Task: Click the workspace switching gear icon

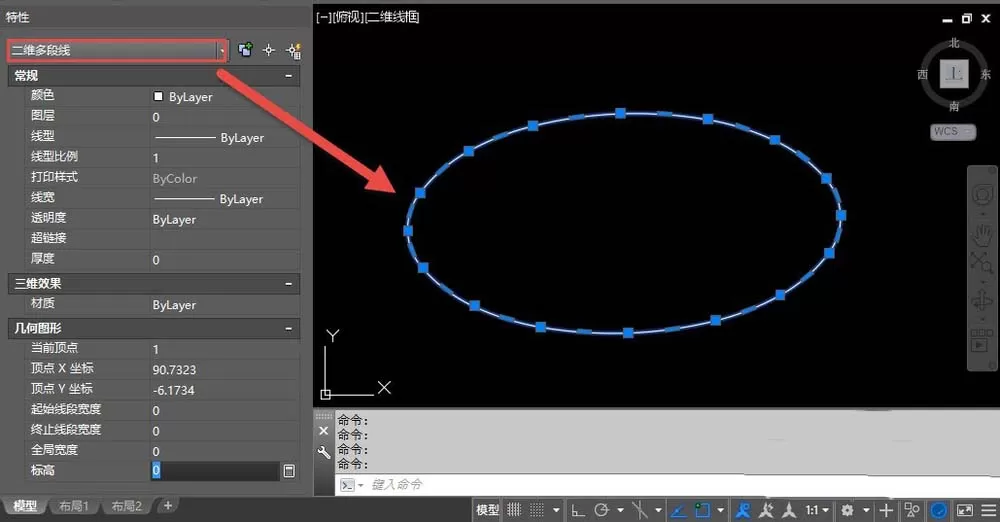Action: (x=847, y=510)
